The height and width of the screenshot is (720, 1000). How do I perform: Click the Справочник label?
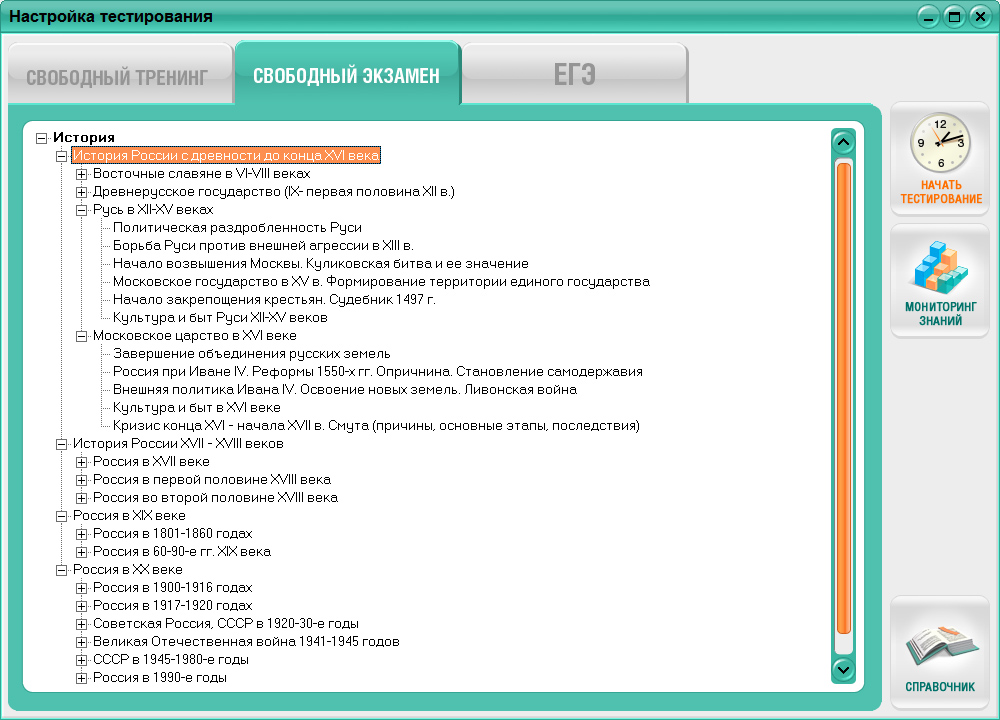[x=940, y=687]
